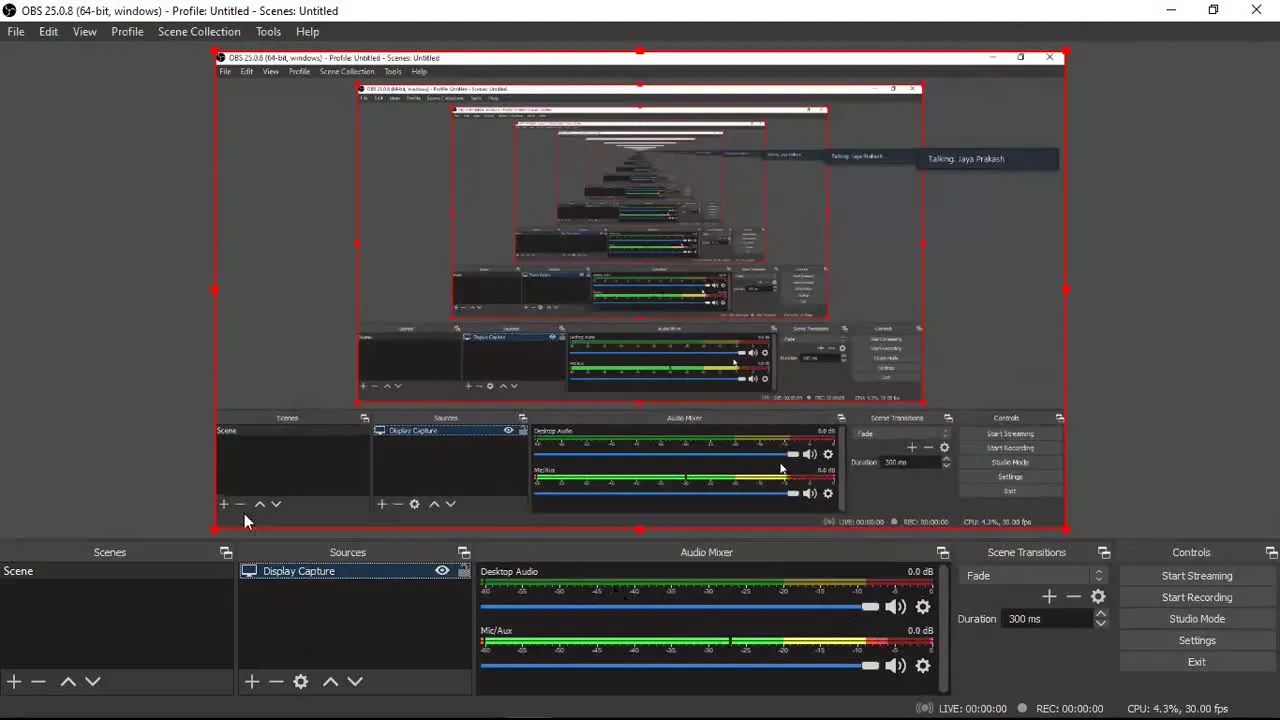This screenshot has height=720, width=1280.
Task: Open the Help menu
Action: (x=307, y=32)
